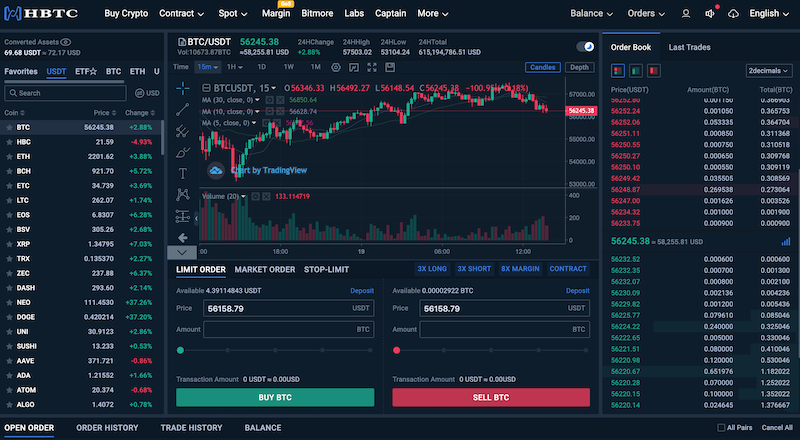Toggle the dark mode switch
The width and height of the screenshot is (800, 440).
click(585, 46)
